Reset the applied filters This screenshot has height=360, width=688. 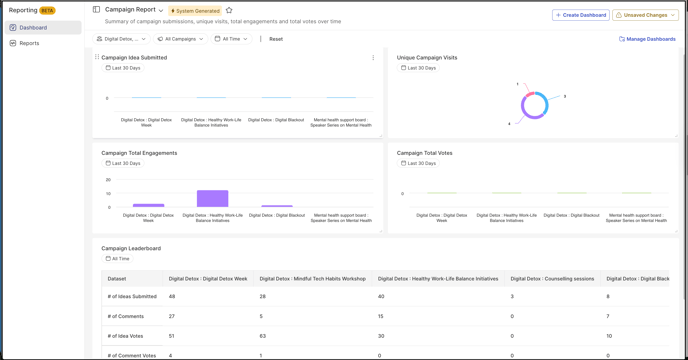pyautogui.click(x=276, y=39)
